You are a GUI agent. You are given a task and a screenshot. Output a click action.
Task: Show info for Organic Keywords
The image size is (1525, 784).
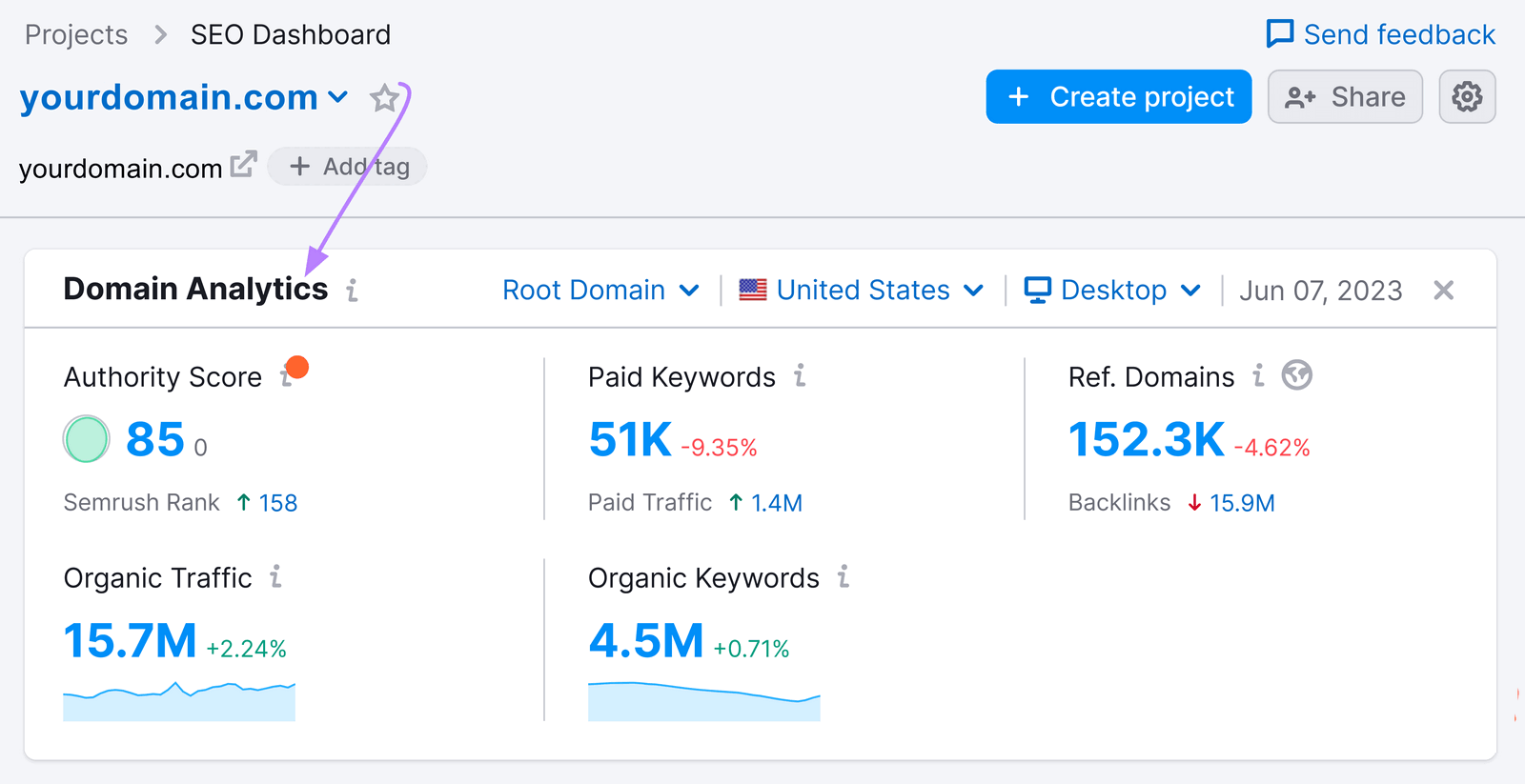click(844, 577)
